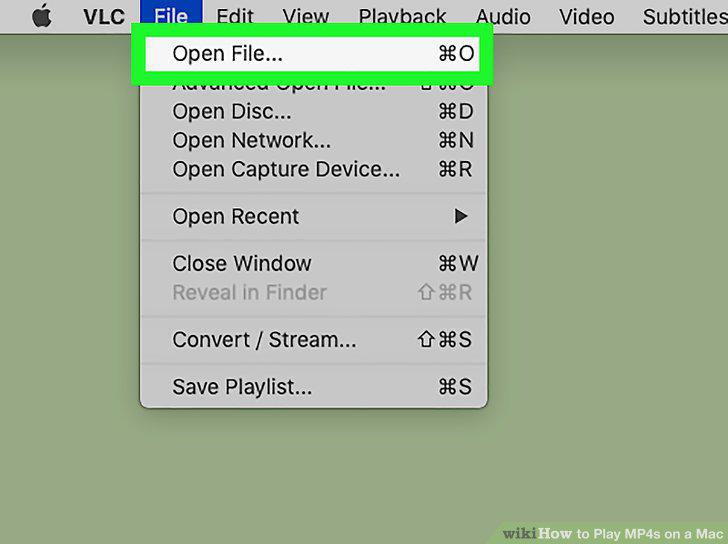Select Open Disc... menu entry
728x544 pixels.
pyautogui.click(x=313, y=111)
